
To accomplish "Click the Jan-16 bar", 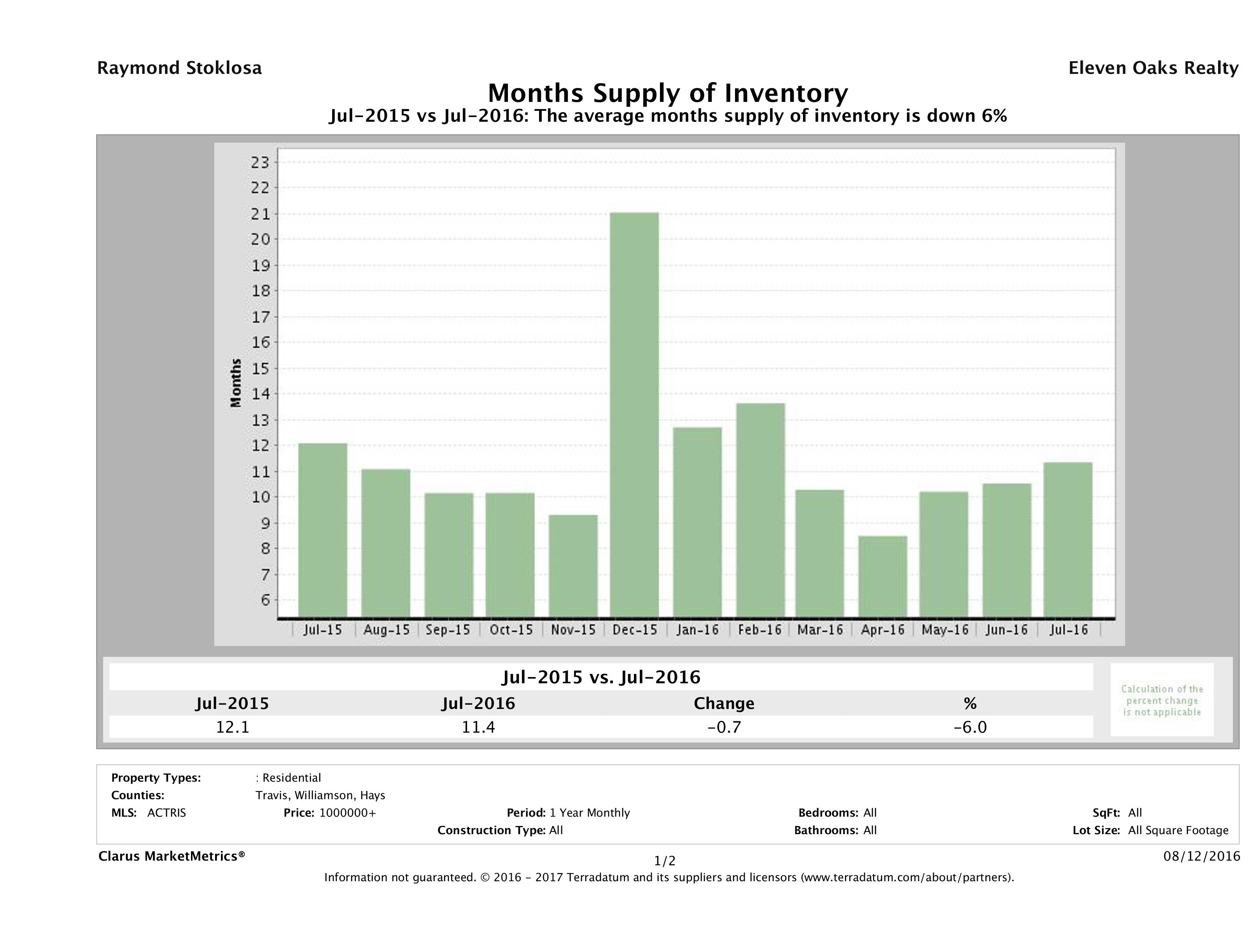I will tap(697, 522).
